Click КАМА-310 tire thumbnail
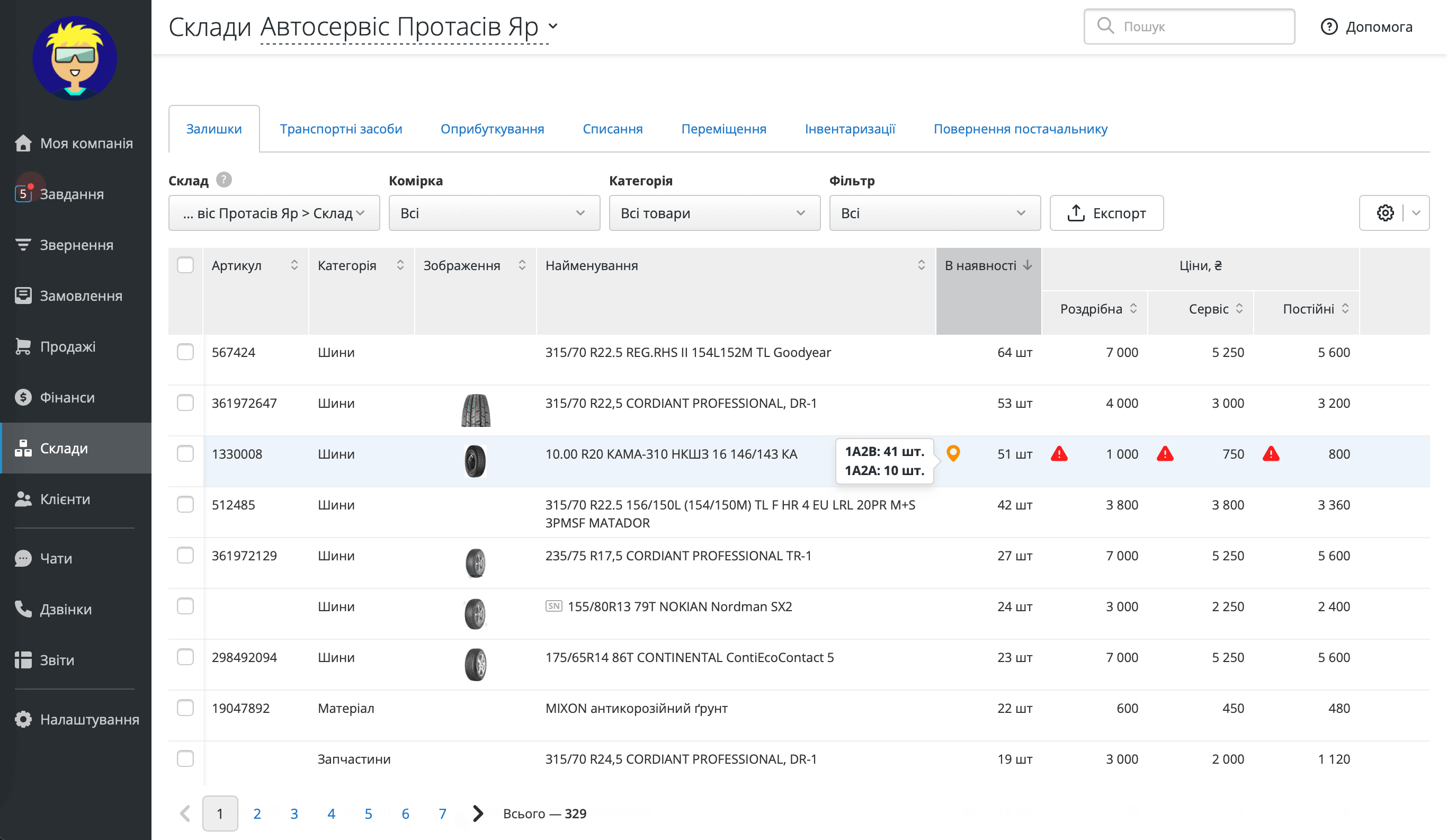Screen dimensions: 1447x840 [476, 461]
